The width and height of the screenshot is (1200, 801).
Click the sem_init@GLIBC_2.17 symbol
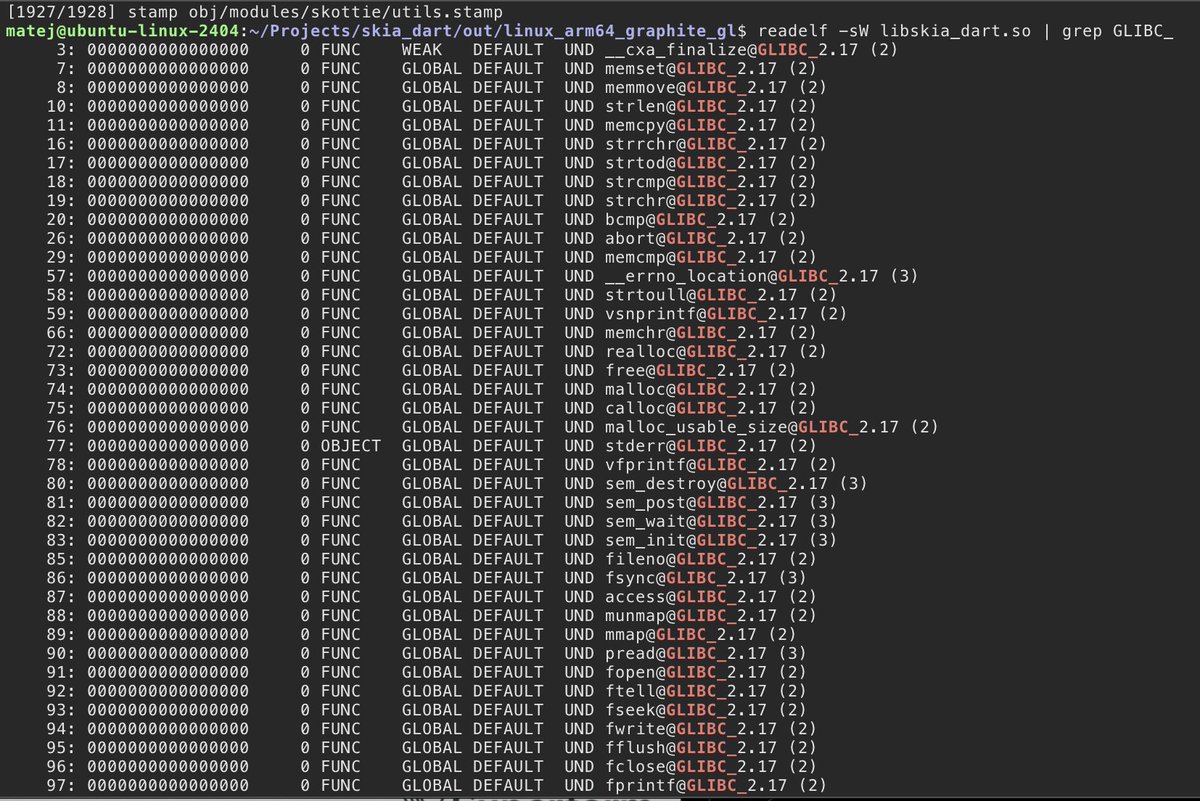point(701,541)
